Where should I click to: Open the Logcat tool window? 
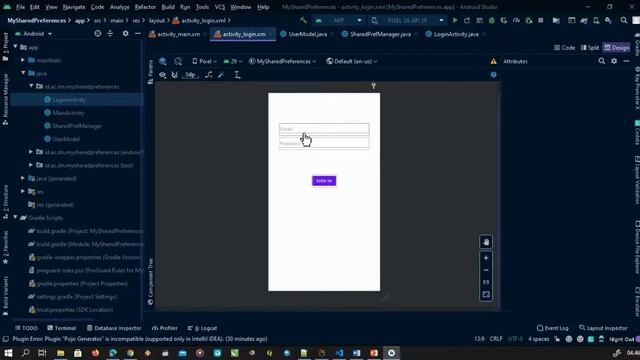click(202, 328)
